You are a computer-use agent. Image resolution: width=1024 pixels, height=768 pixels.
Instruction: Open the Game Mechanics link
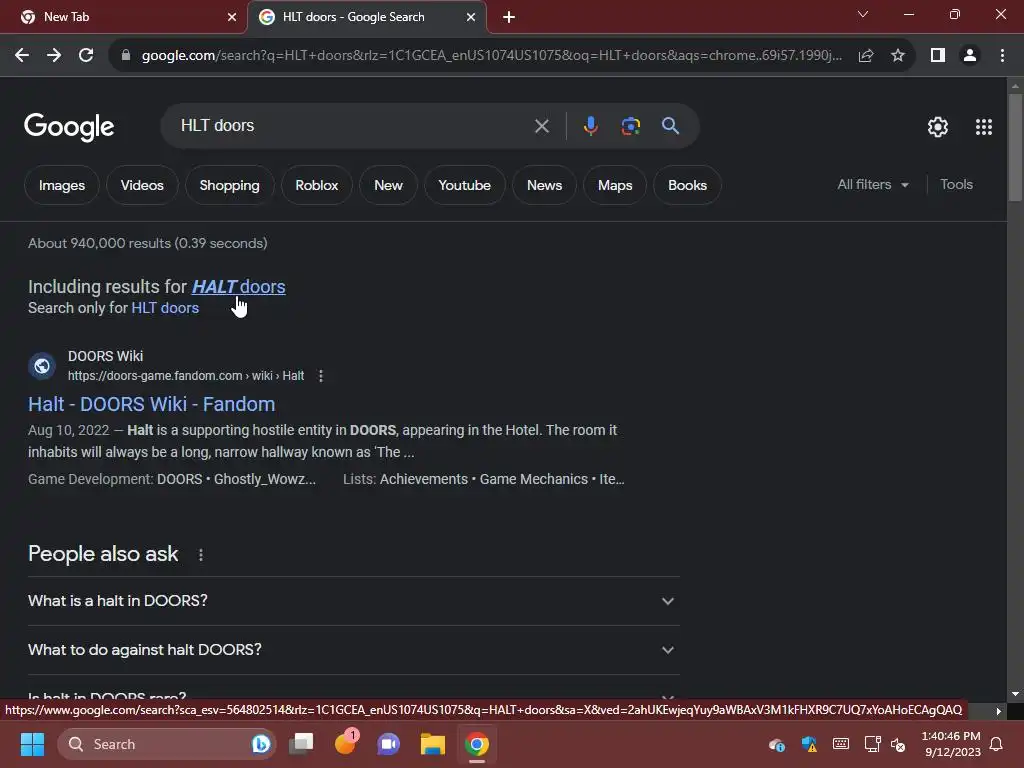pos(534,479)
